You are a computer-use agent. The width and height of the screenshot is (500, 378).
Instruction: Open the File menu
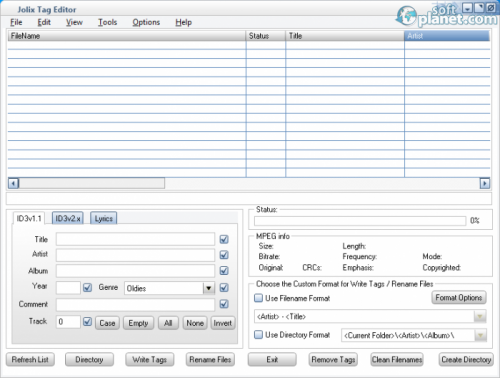[x=16, y=22]
